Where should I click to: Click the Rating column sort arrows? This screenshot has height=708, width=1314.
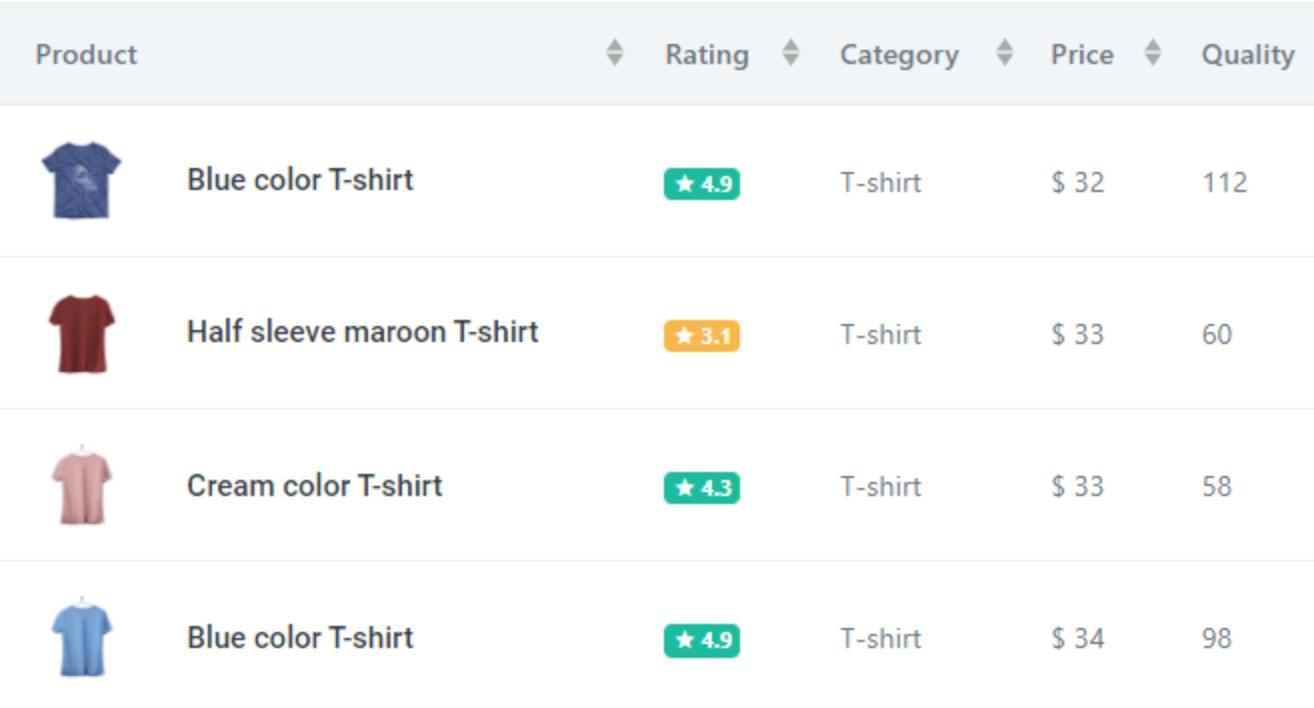(x=791, y=53)
